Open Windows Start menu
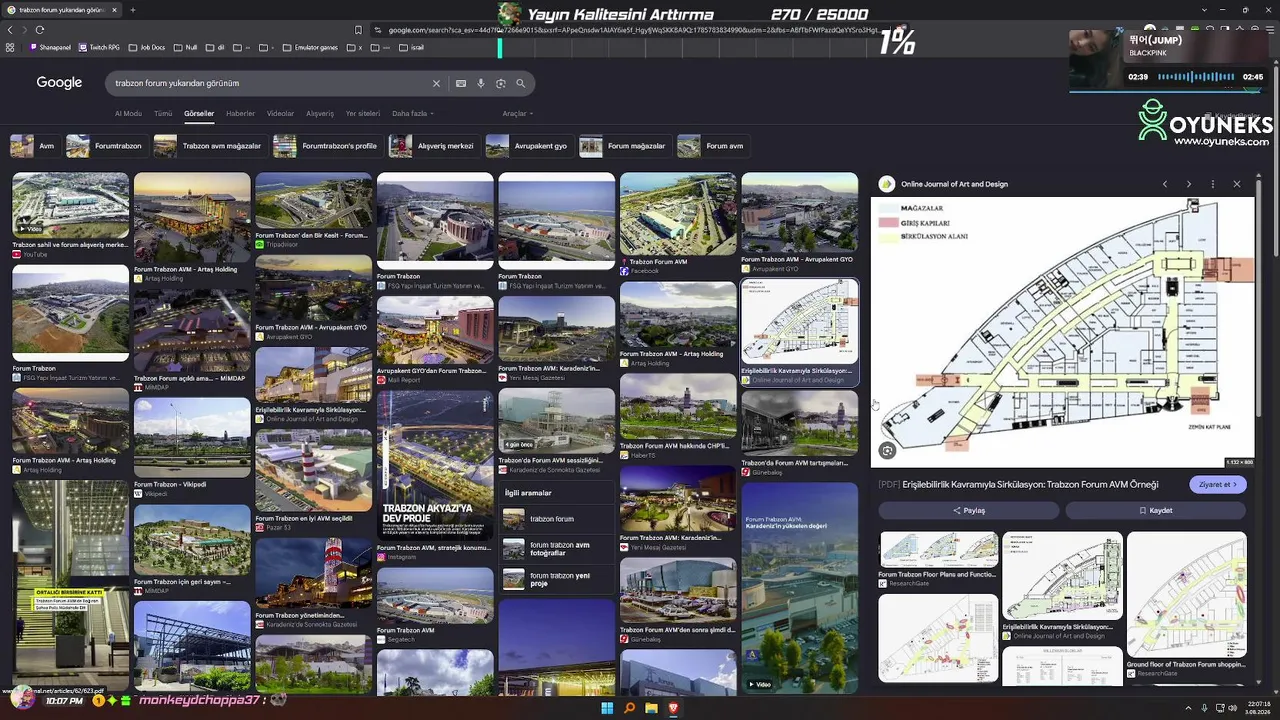 tap(607, 708)
